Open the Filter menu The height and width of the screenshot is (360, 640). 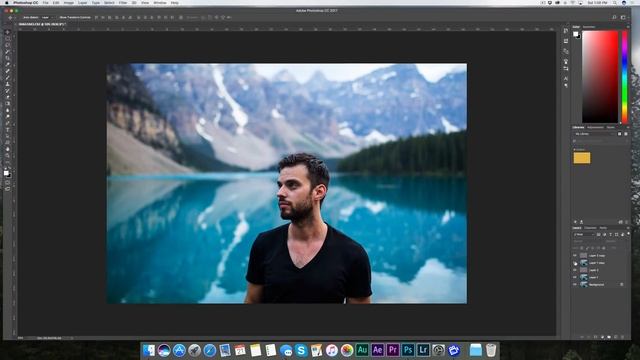(x=123, y=2)
